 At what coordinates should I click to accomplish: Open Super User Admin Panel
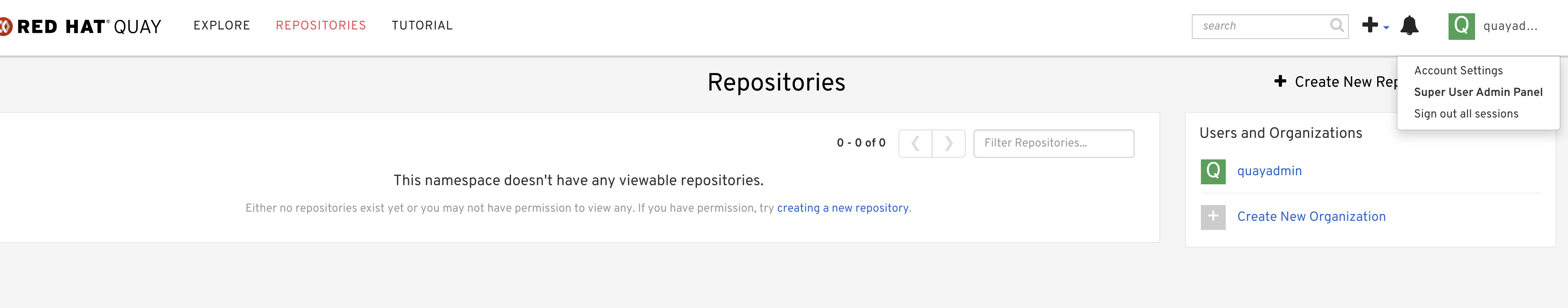[x=1478, y=92]
